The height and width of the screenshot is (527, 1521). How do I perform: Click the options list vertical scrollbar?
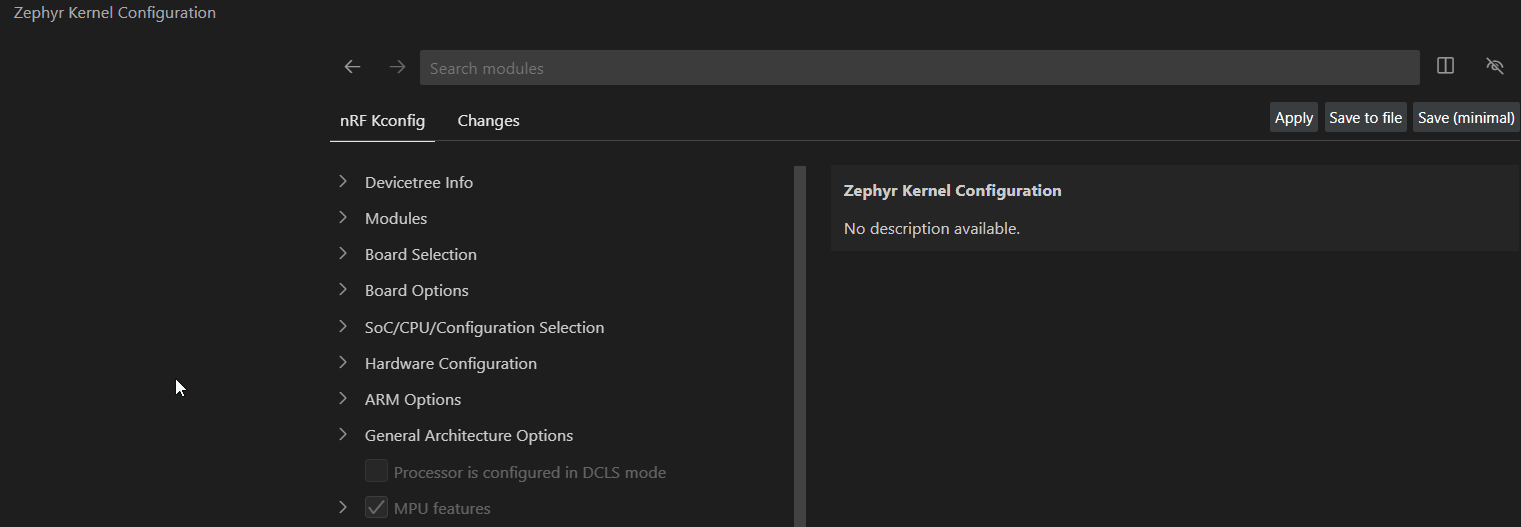[x=800, y=346]
